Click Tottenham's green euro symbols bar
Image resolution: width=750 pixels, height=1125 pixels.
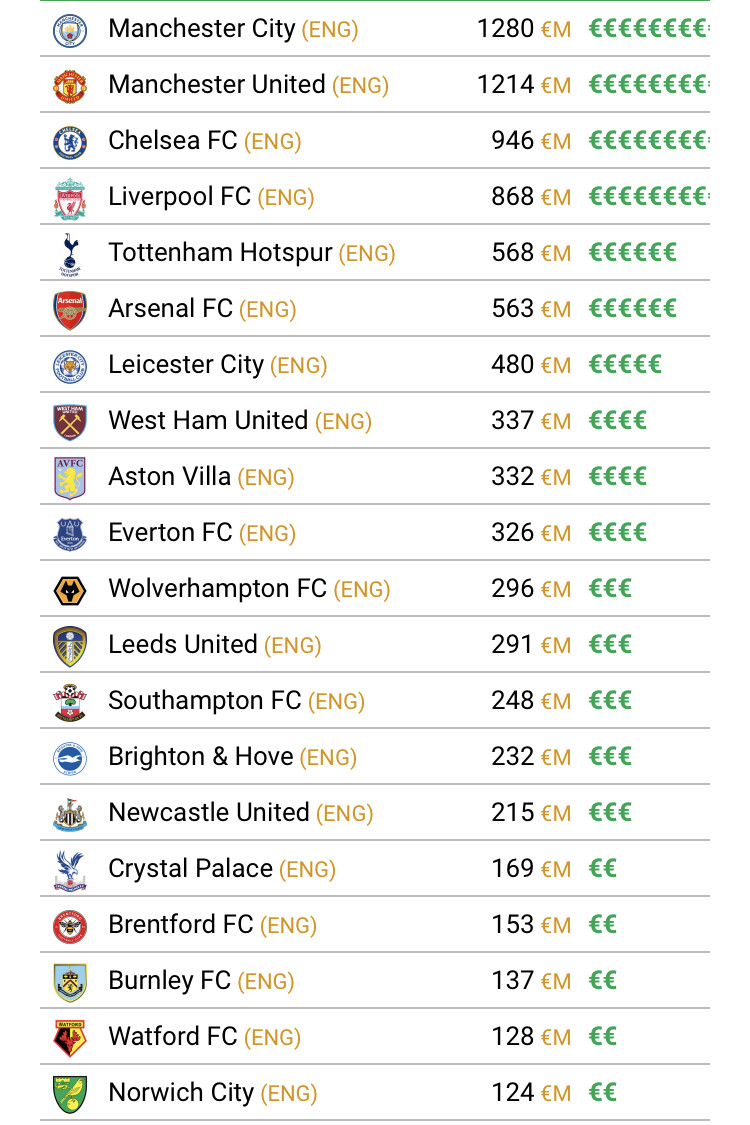point(633,253)
